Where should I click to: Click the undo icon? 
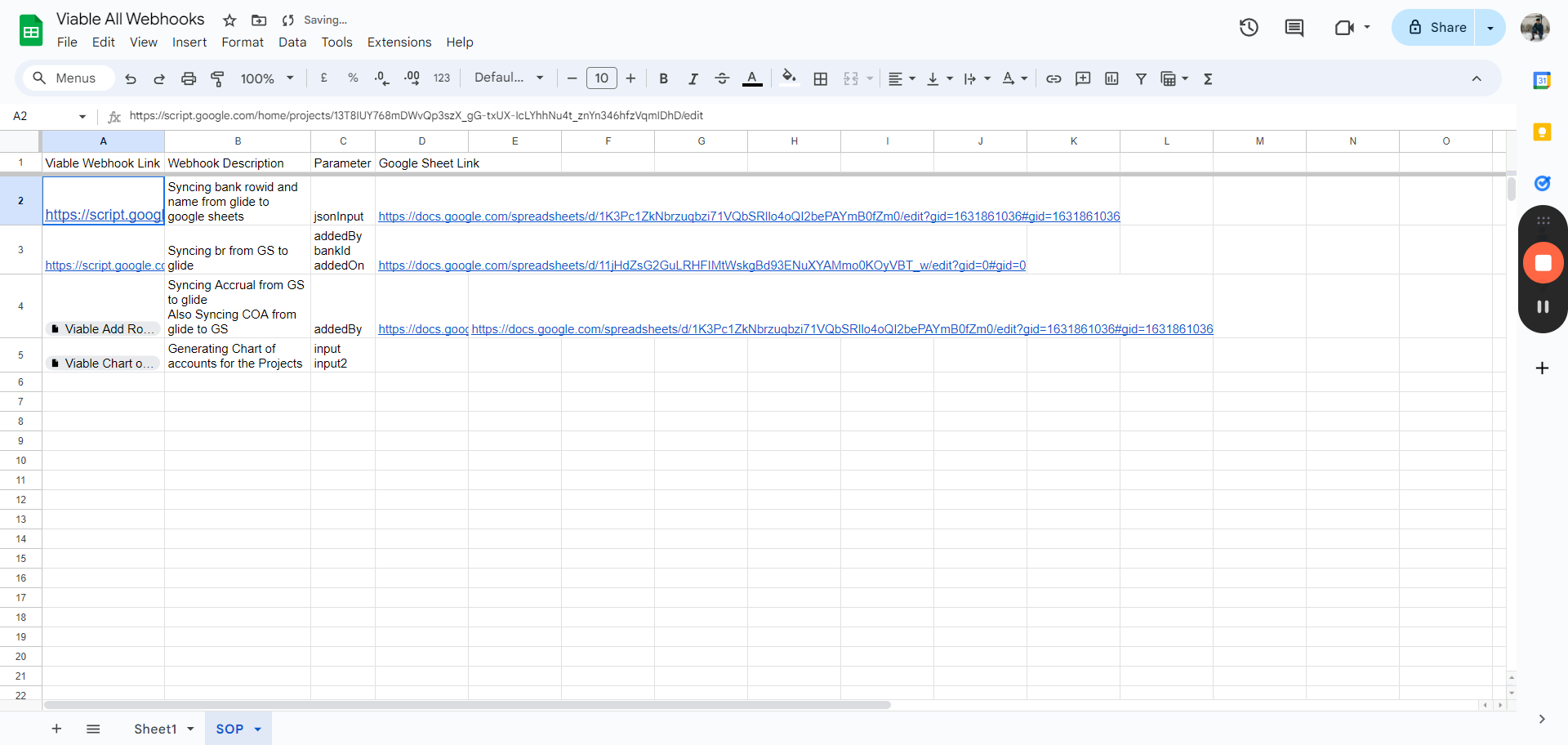coord(130,78)
